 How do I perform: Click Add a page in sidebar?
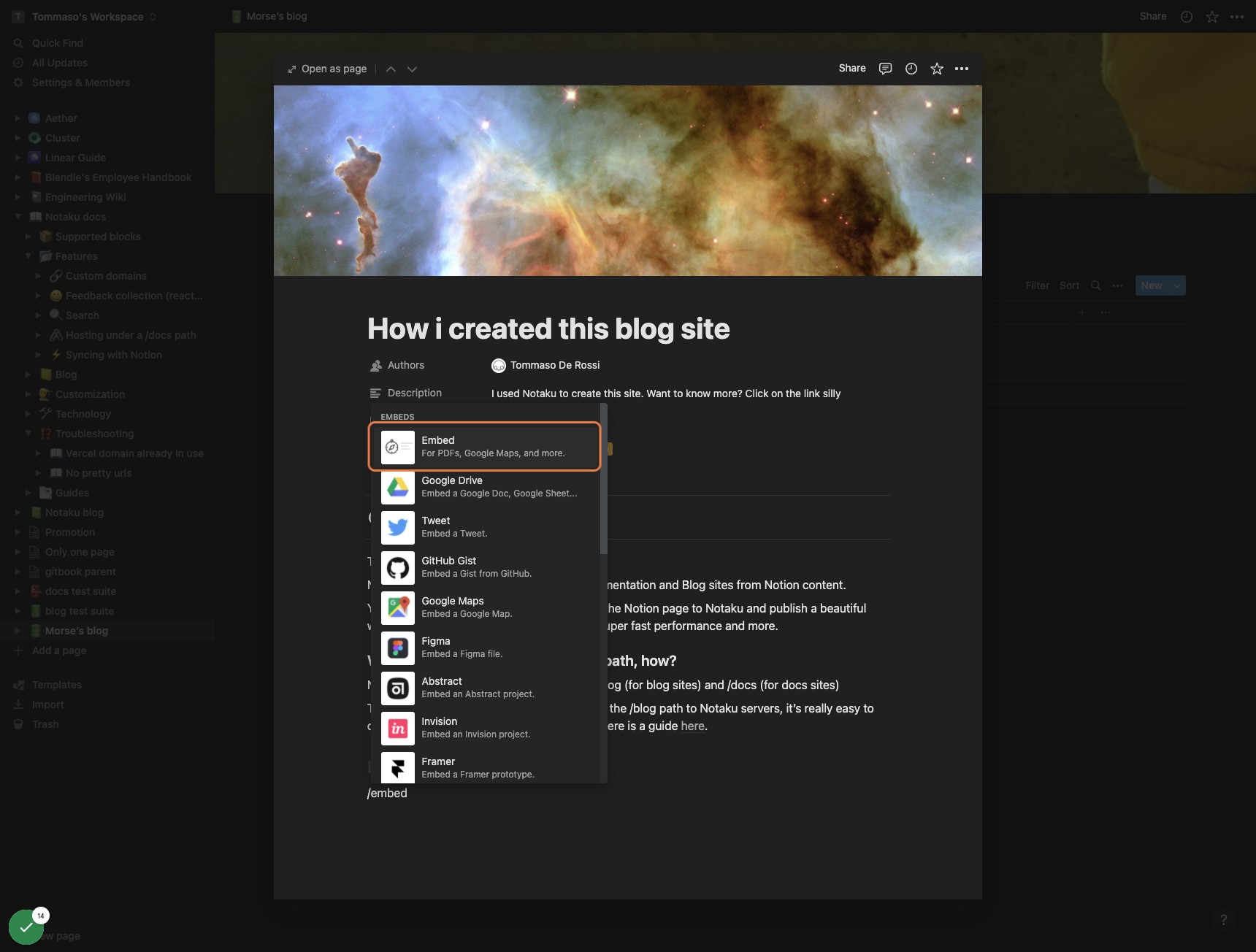pyautogui.click(x=59, y=650)
